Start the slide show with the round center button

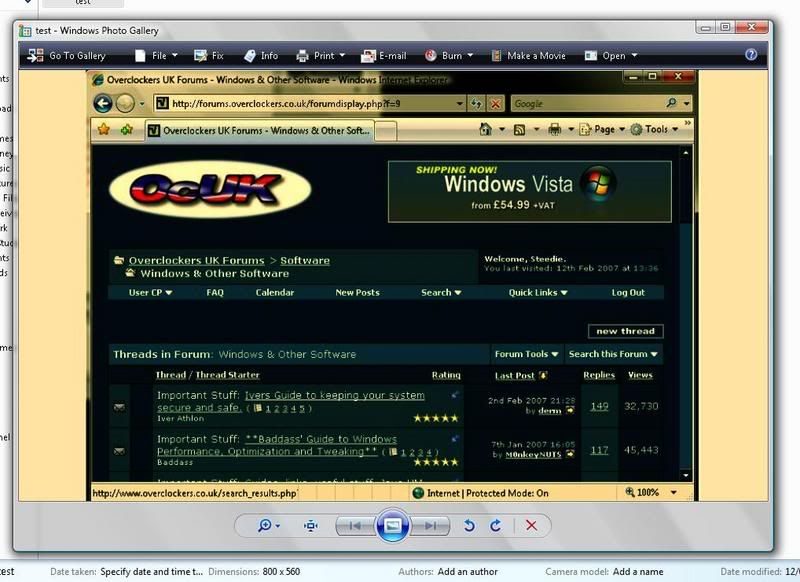(392, 525)
